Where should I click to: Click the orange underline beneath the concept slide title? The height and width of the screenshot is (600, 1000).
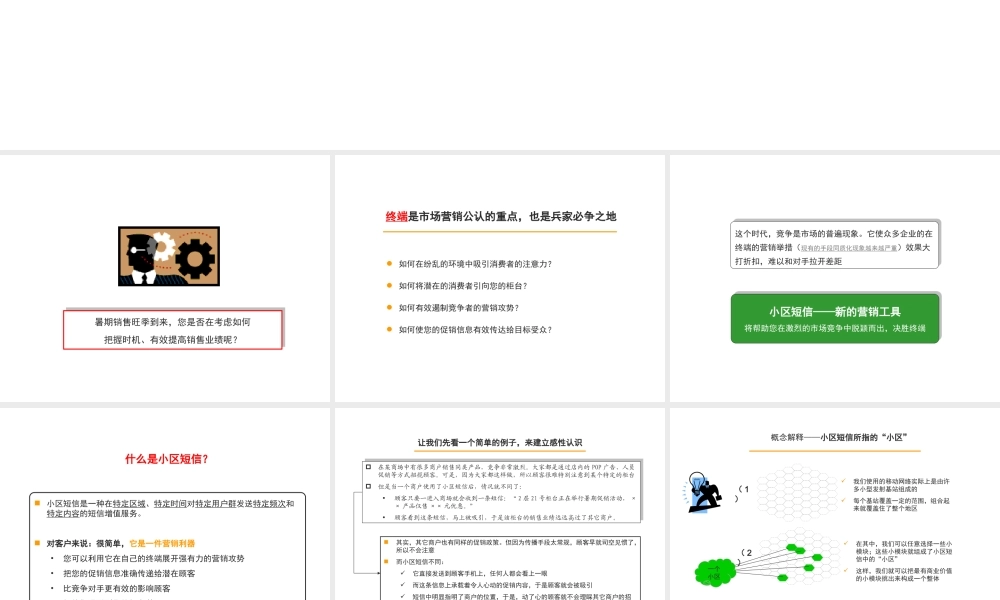pyautogui.click(x=836, y=451)
